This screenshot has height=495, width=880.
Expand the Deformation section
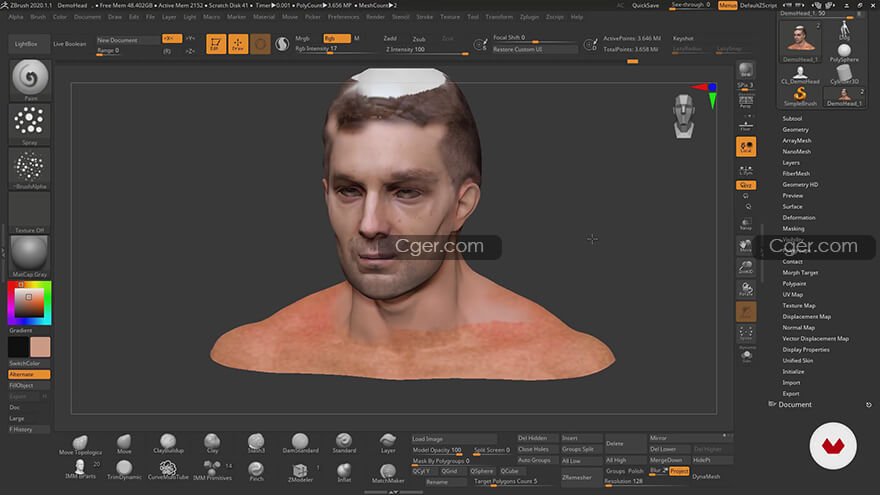pos(799,218)
